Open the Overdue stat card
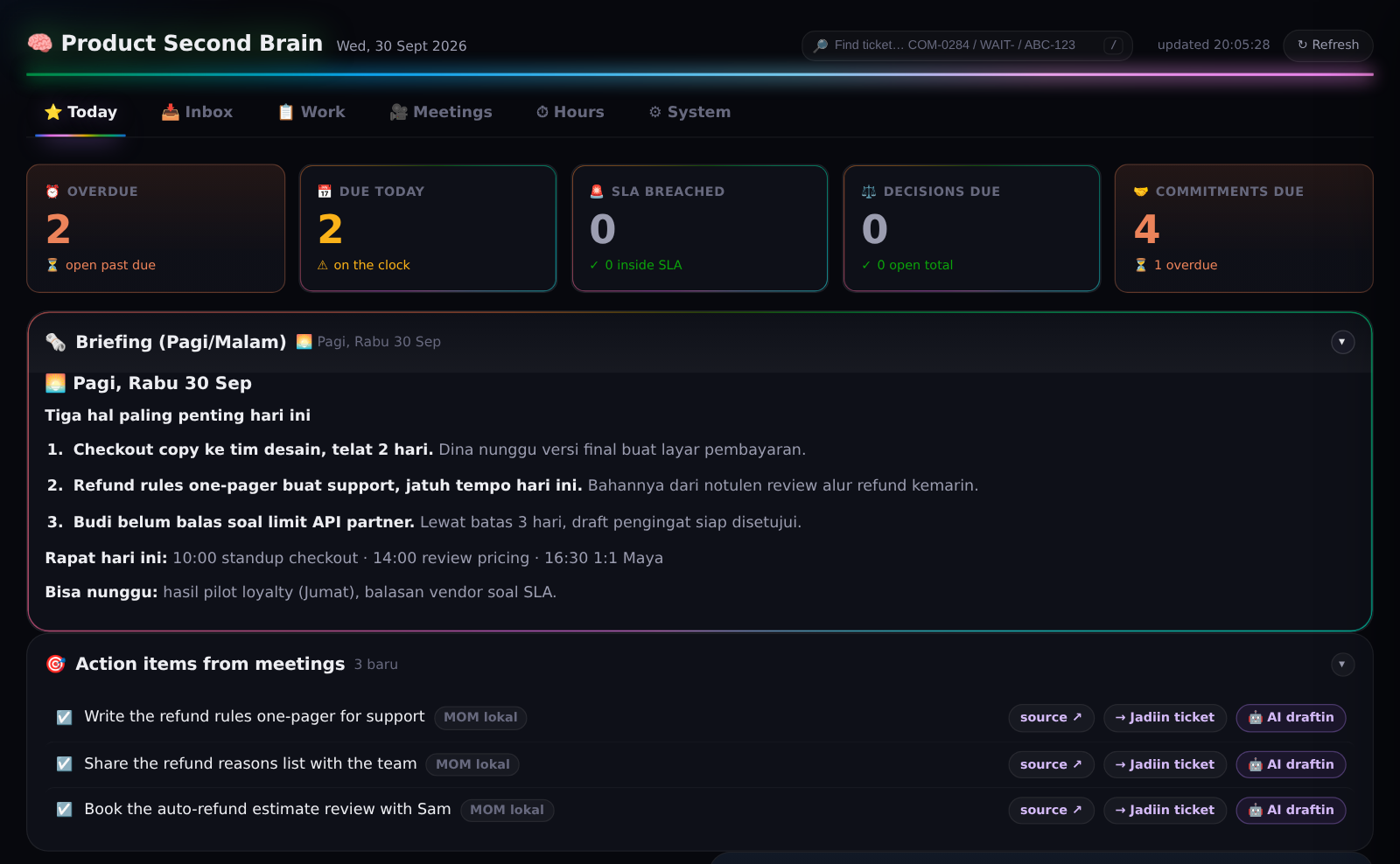This screenshot has height=864, width=1400. (156, 228)
